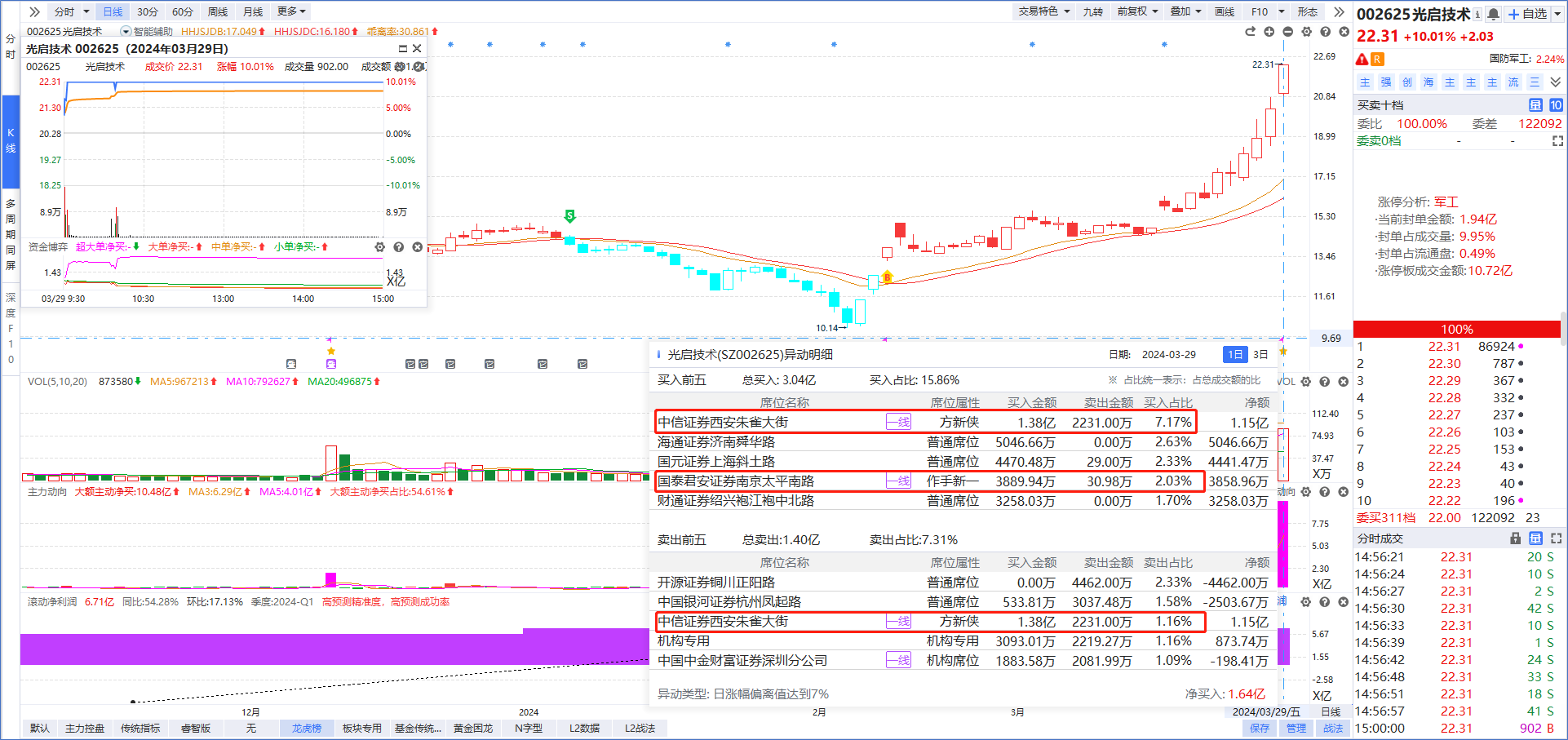This screenshot has width=1568, height=740.
Task: Toggle the 10 levels button in 买卖十档
Action: 1556,105
